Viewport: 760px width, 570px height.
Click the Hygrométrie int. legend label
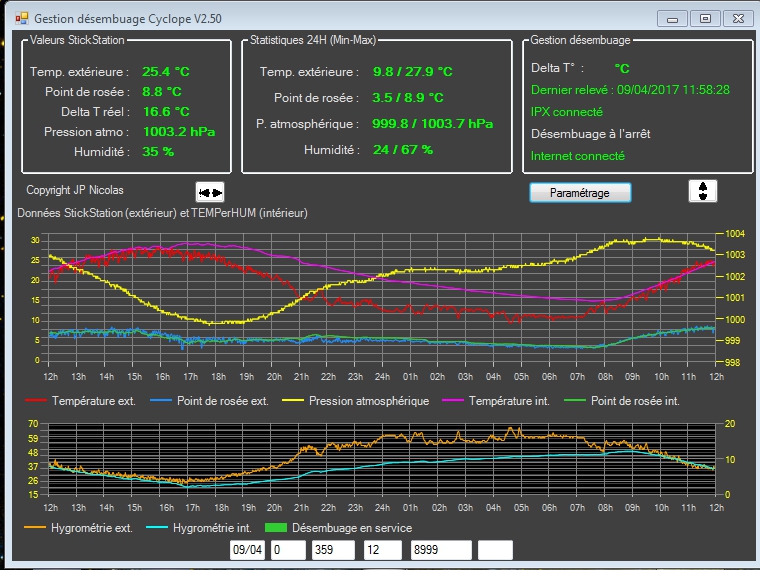click(212, 528)
